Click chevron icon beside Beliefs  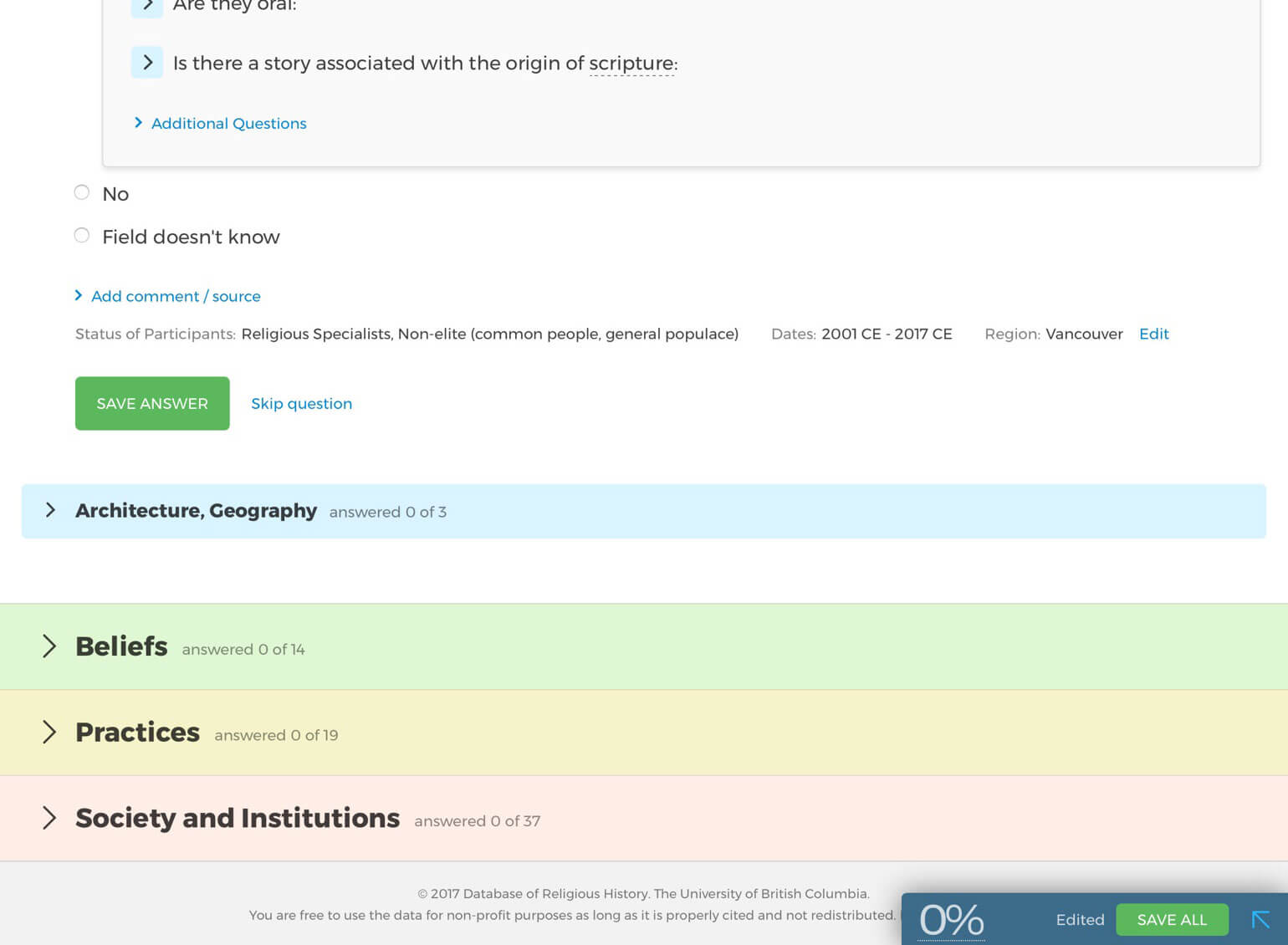[49, 646]
